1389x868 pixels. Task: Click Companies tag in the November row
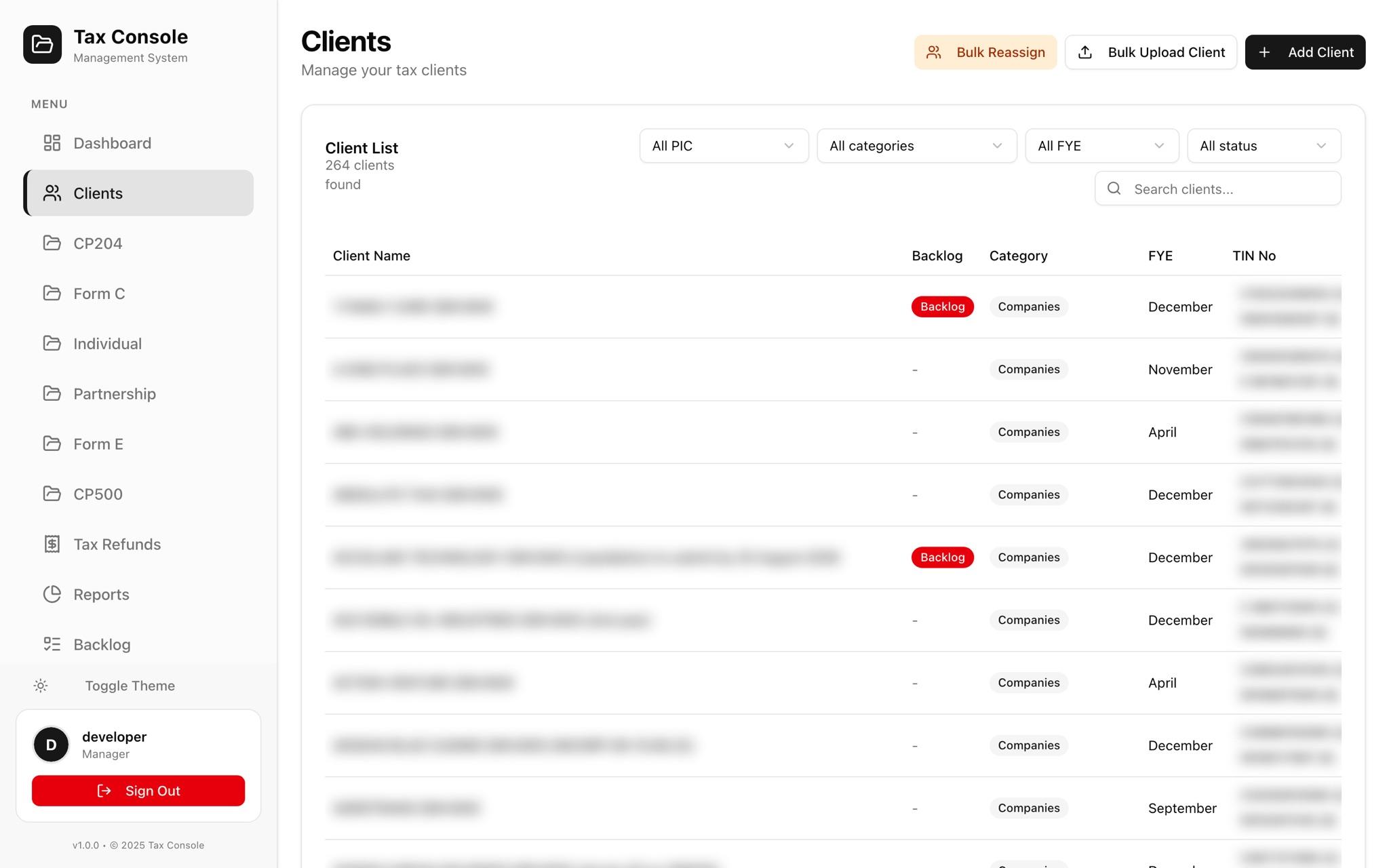[x=1028, y=370]
